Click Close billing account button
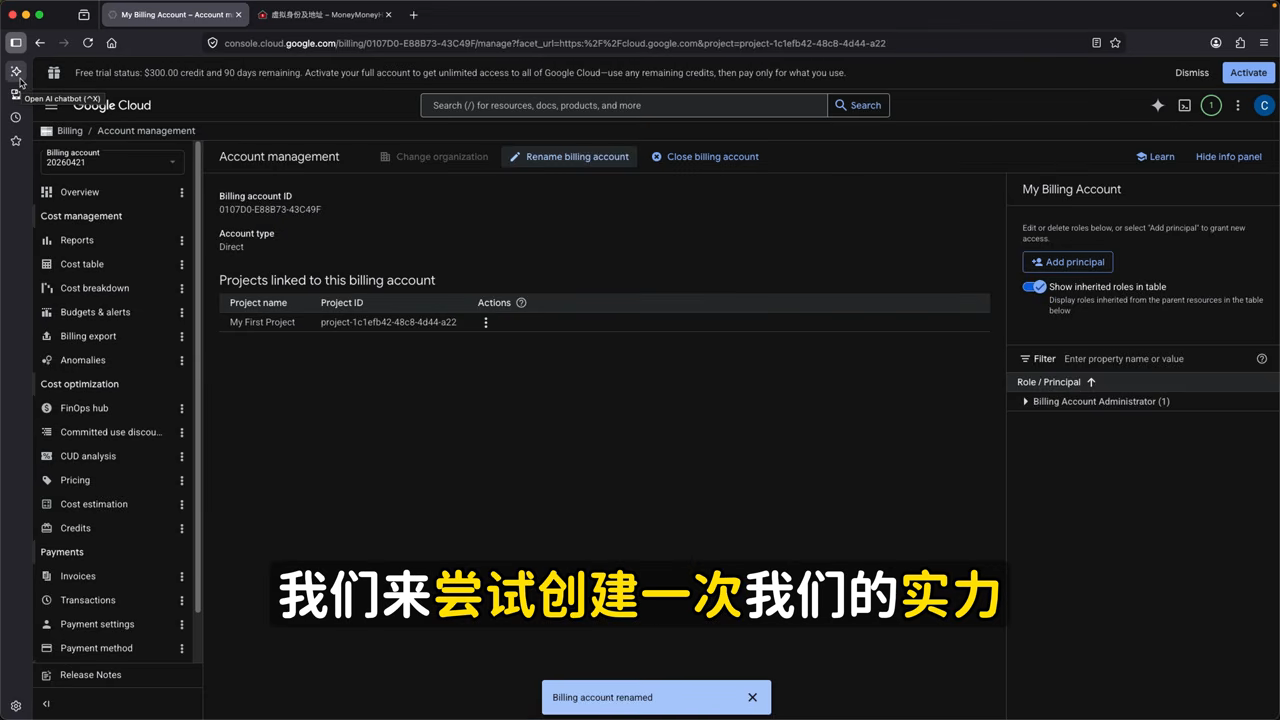 pyautogui.click(x=705, y=157)
